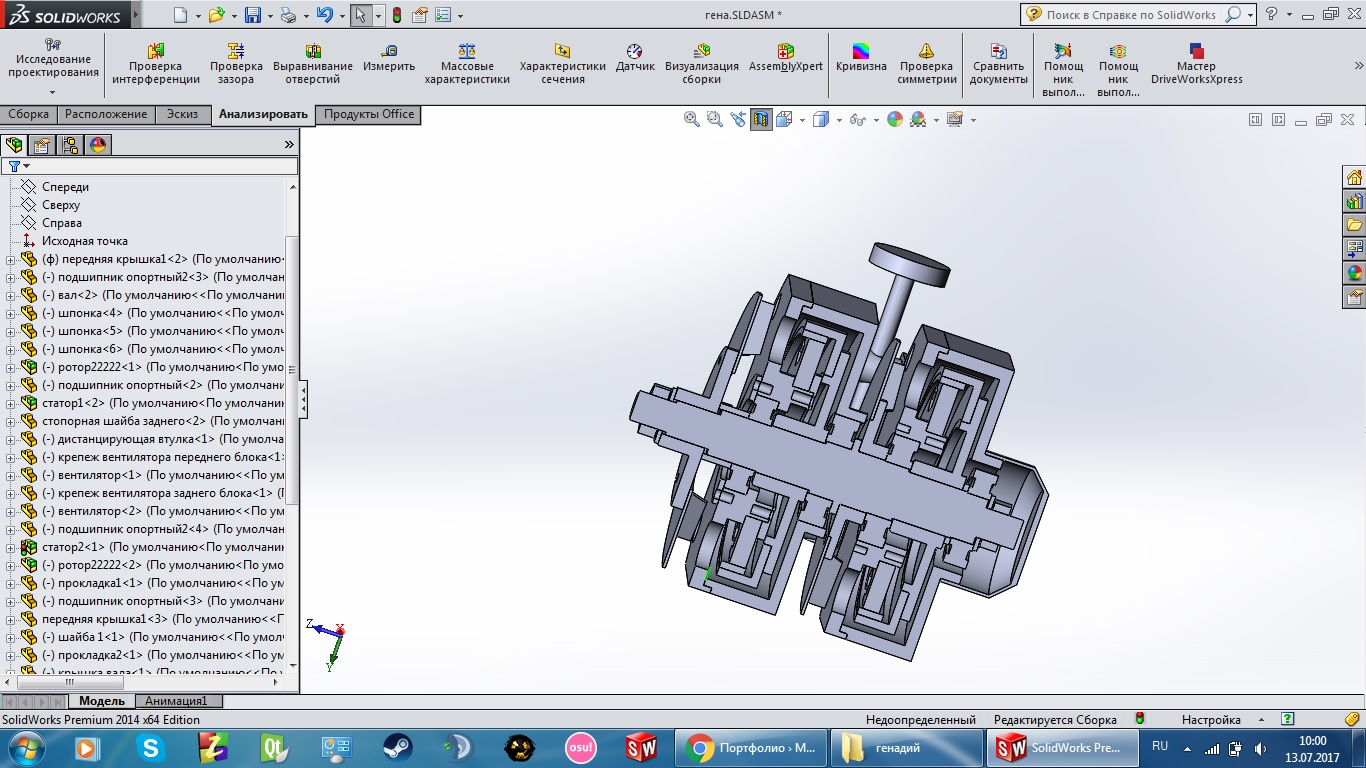
Task: Open the Анимация1 motion study tab
Action: (176, 701)
